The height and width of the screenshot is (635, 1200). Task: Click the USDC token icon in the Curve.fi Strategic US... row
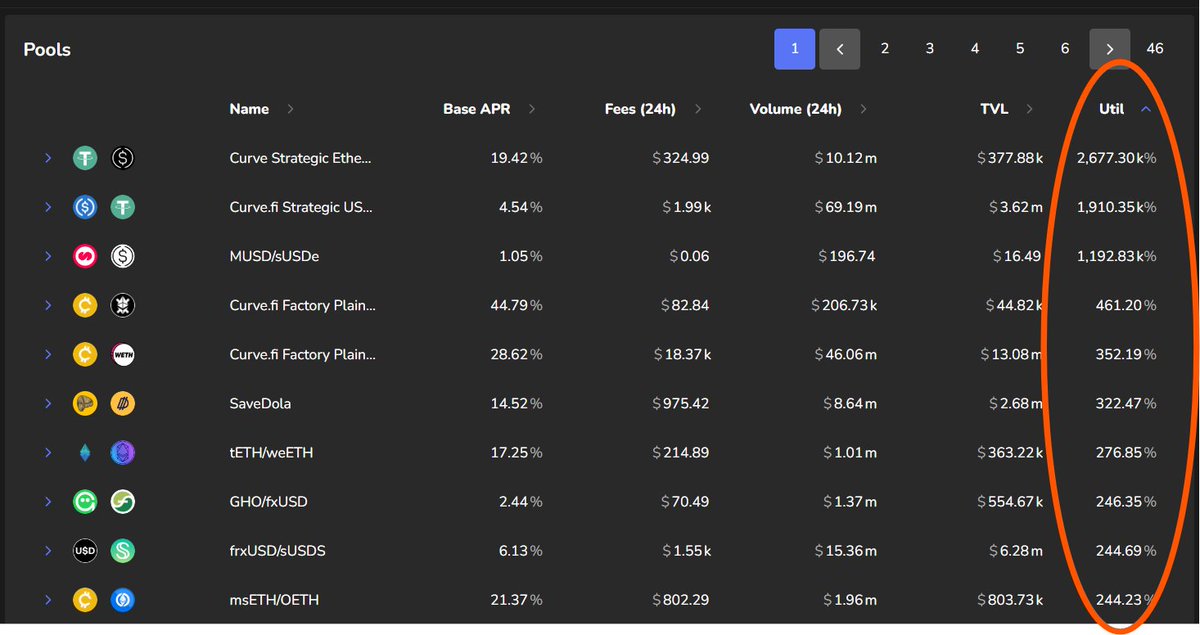(x=85, y=207)
